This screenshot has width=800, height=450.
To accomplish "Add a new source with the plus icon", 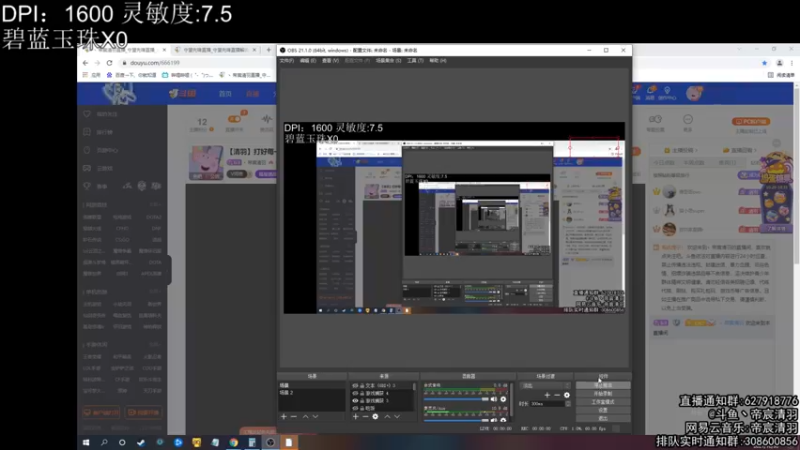I will [356, 417].
